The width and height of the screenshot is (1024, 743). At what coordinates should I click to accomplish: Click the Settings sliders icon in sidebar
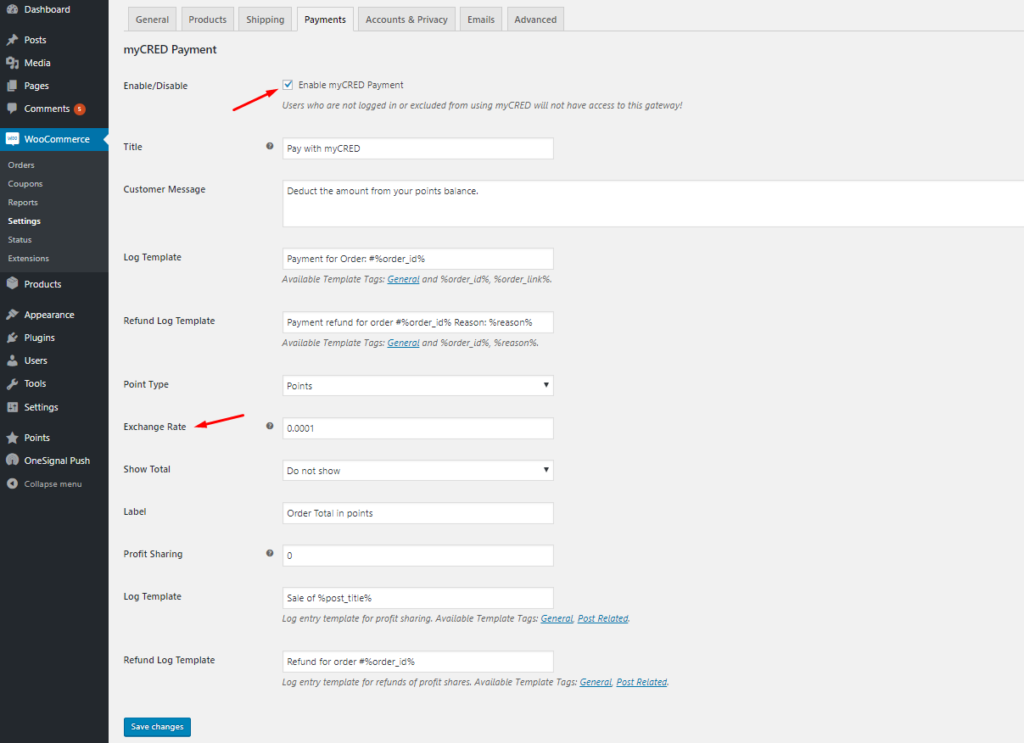point(12,407)
